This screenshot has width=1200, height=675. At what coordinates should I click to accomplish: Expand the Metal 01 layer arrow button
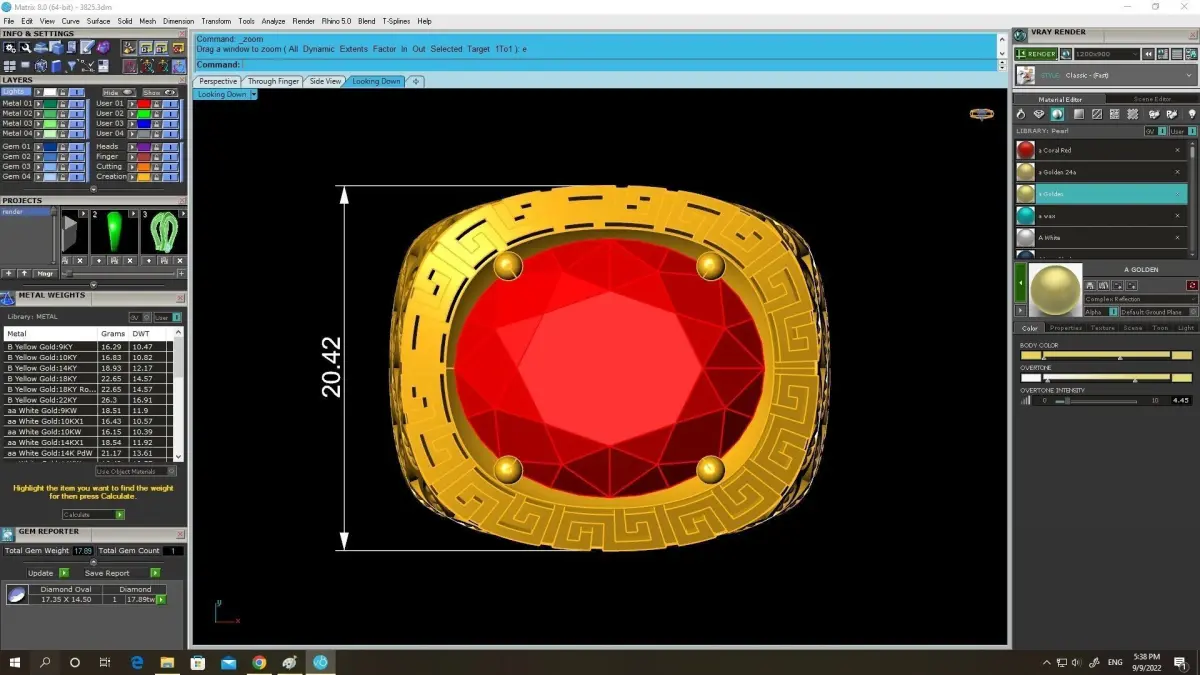tap(39, 104)
